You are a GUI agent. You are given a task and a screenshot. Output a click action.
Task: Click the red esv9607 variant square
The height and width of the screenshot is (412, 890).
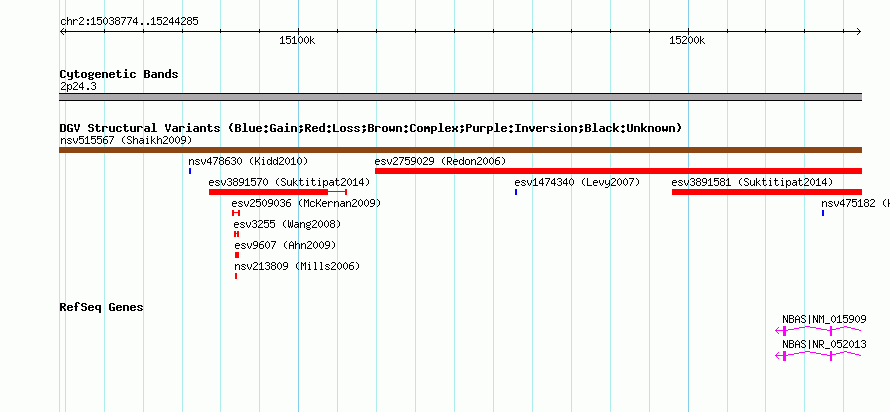click(x=237, y=255)
